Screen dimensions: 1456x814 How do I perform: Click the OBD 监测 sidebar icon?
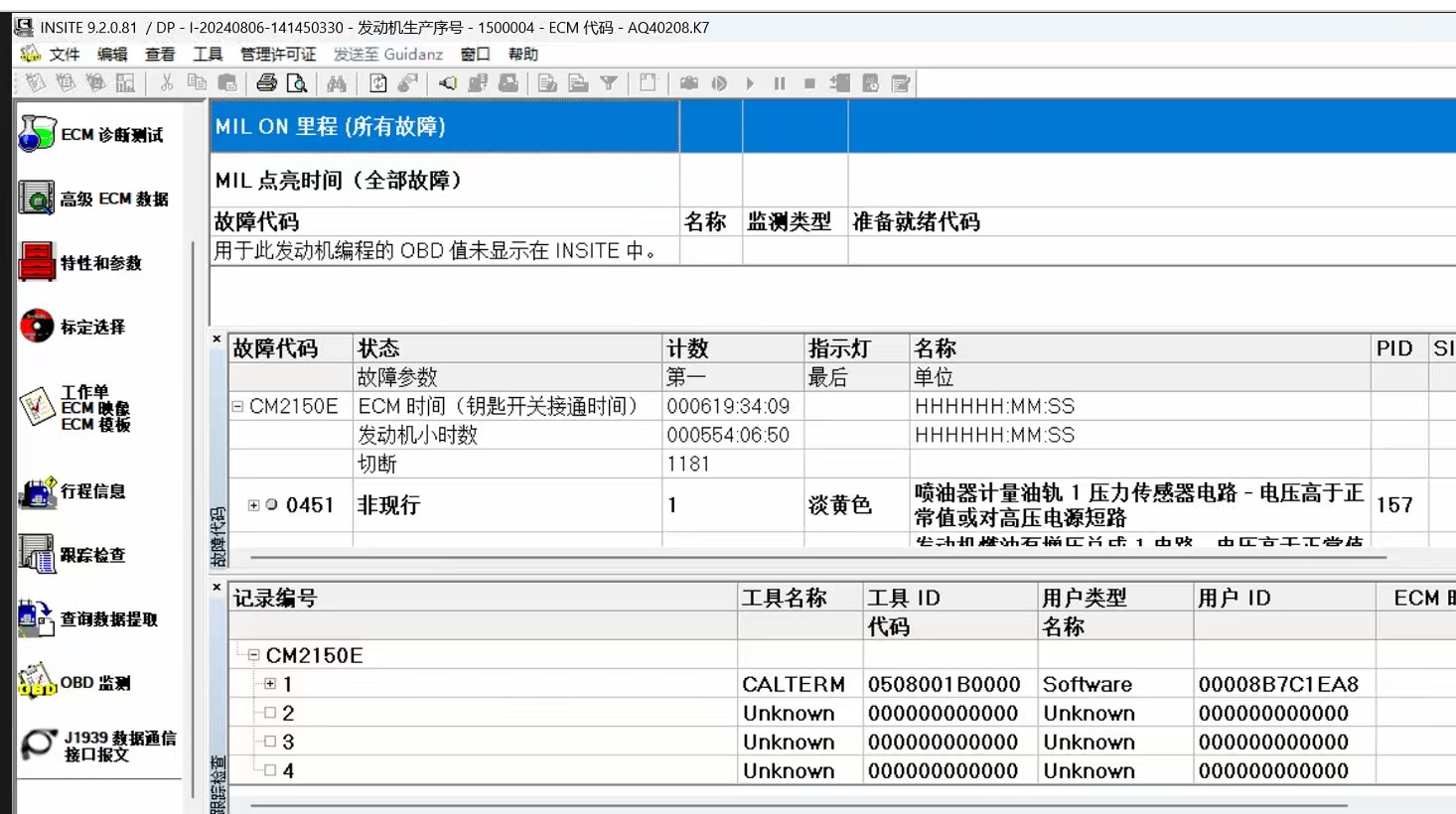point(37,683)
